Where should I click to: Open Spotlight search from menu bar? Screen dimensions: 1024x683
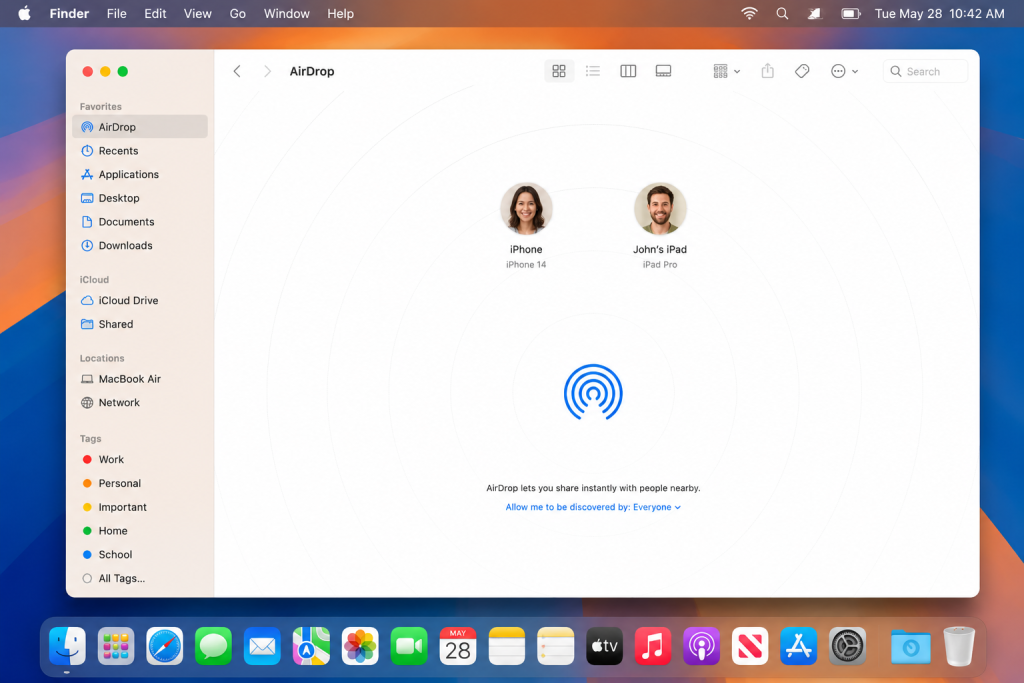(782, 14)
